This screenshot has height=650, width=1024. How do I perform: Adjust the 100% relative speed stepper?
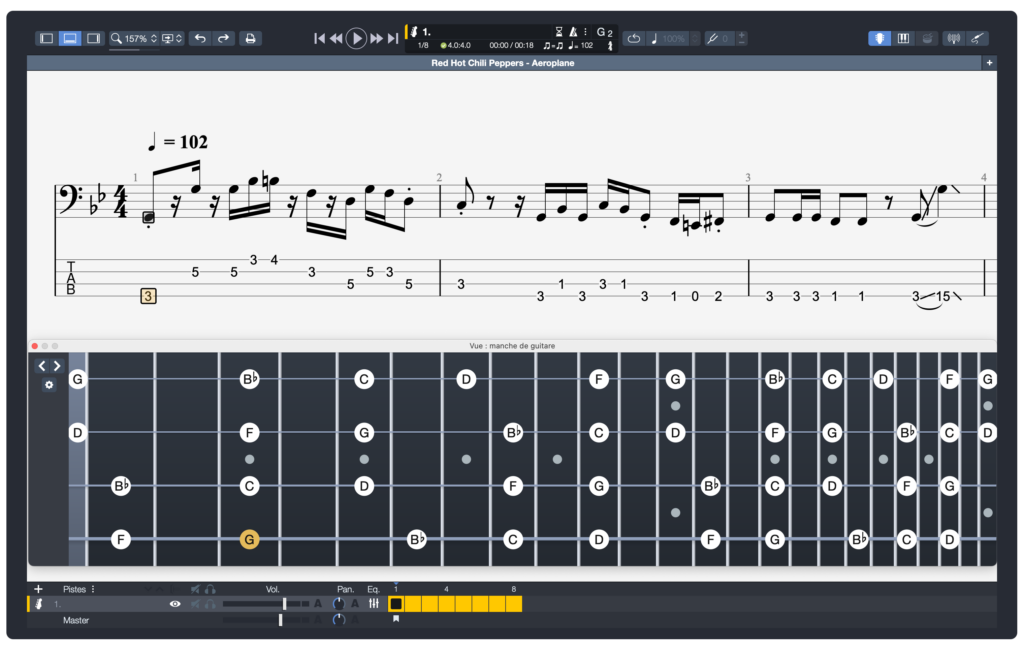pyautogui.click(x=695, y=39)
